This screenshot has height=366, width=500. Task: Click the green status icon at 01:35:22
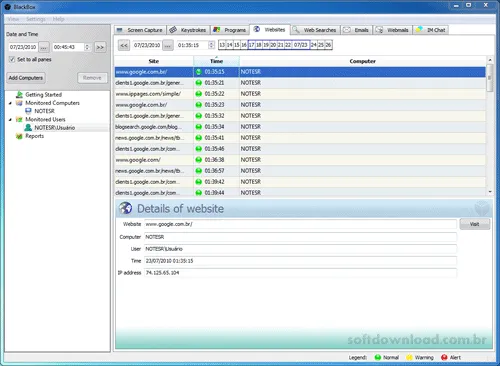tap(199, 94)
